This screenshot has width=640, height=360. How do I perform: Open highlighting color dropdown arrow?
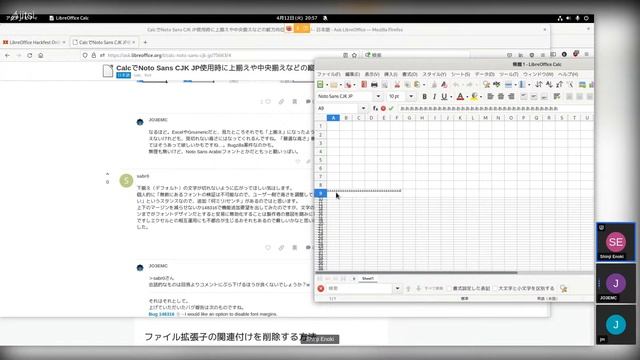481,97
